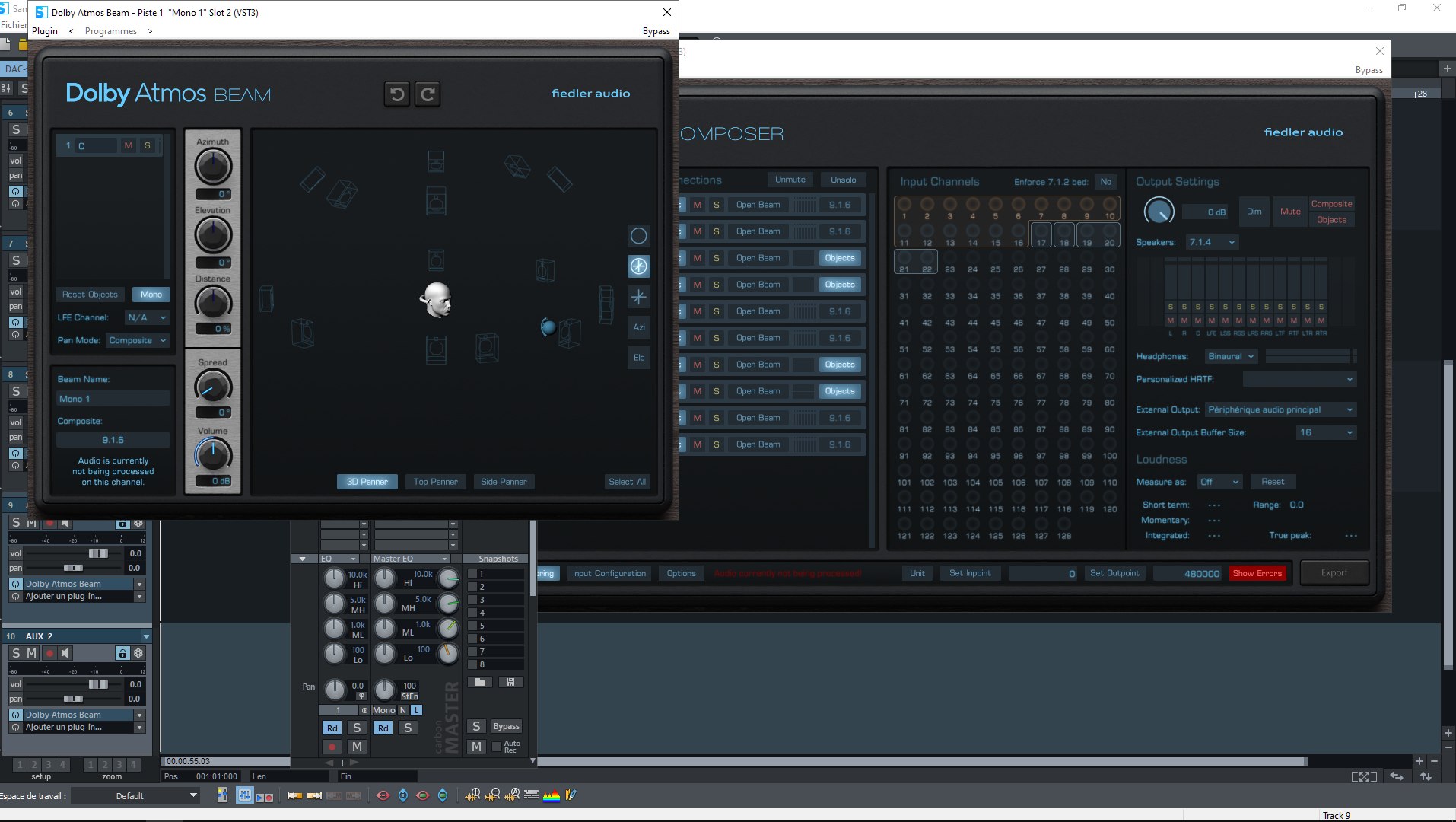Select the crosshair-circle panner view icon
The width and height of the screenshot is (1456, 822).
click(638, 266)
